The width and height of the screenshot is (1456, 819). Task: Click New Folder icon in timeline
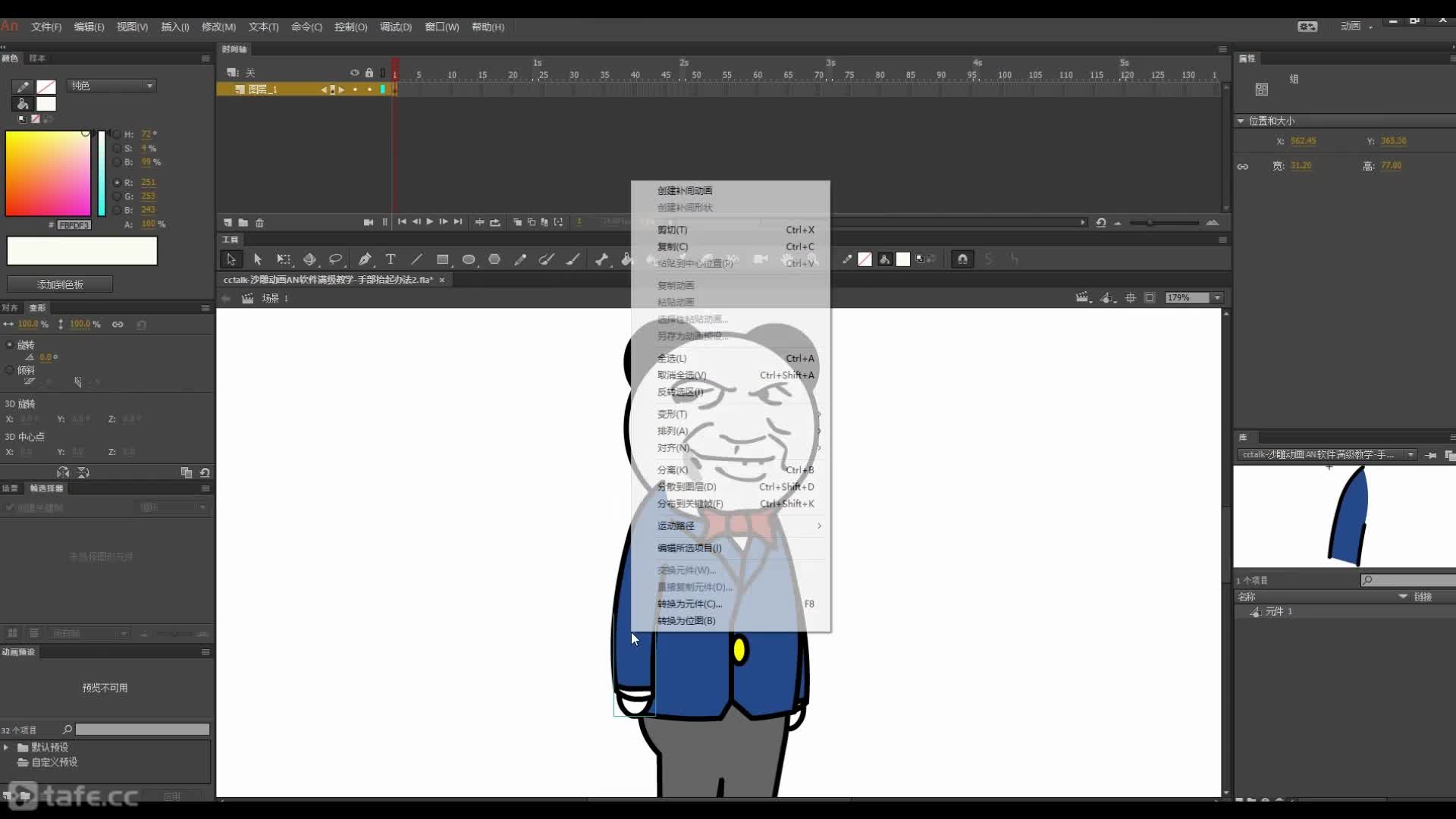243,223
